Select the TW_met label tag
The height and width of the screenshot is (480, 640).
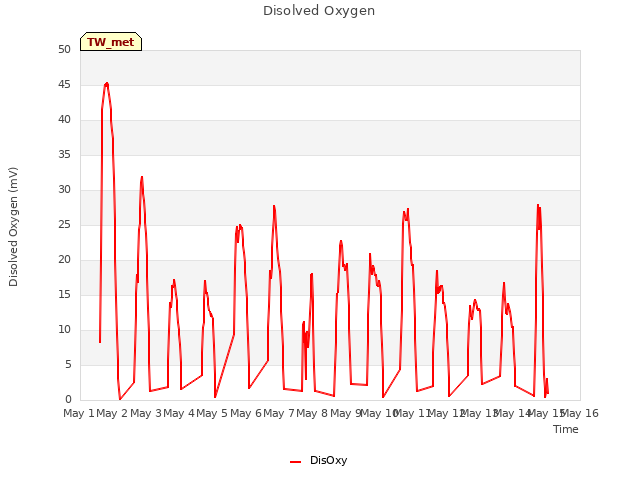coord(111,42)
